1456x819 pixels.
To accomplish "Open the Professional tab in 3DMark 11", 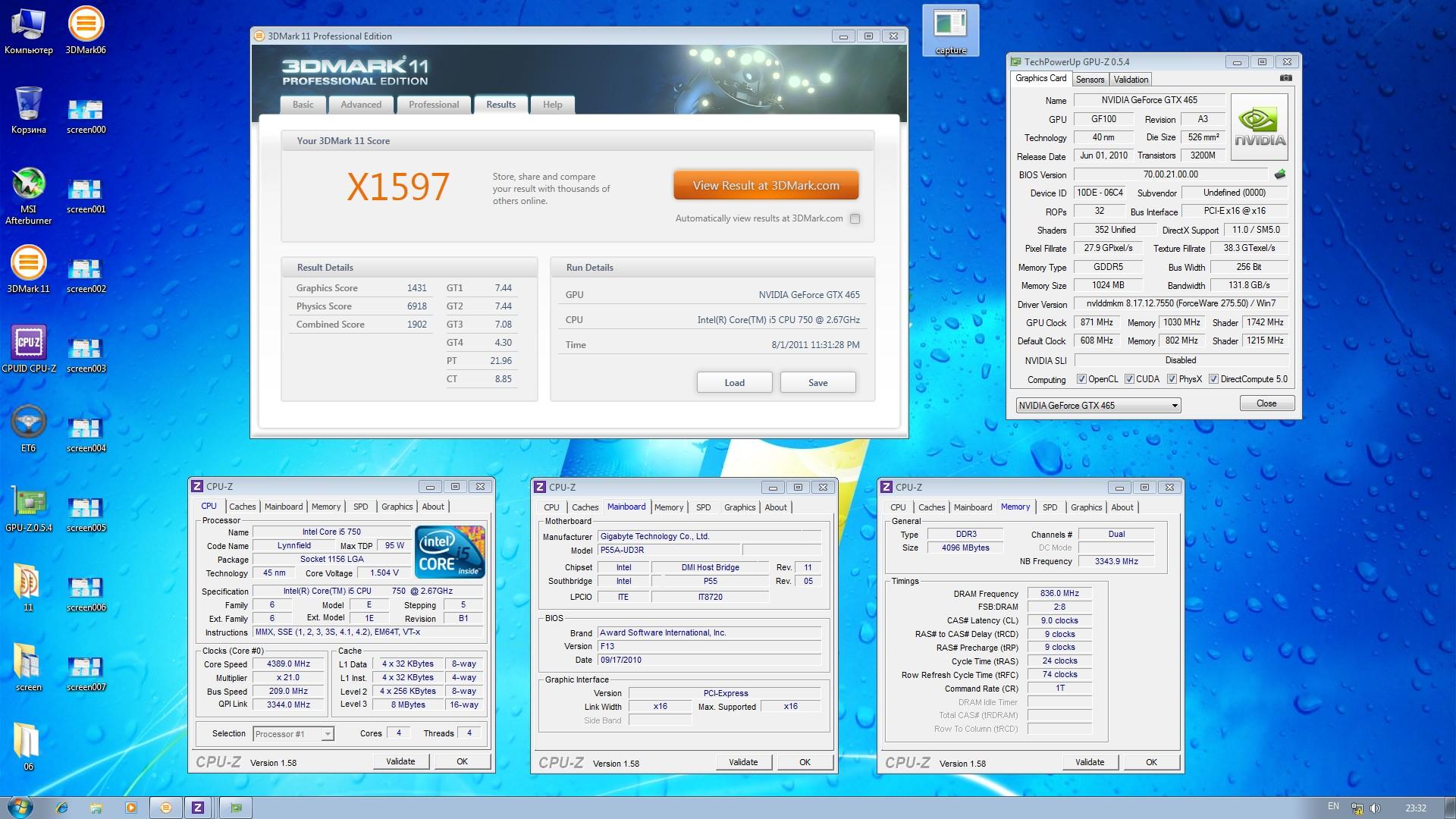I will coord(434,105).
